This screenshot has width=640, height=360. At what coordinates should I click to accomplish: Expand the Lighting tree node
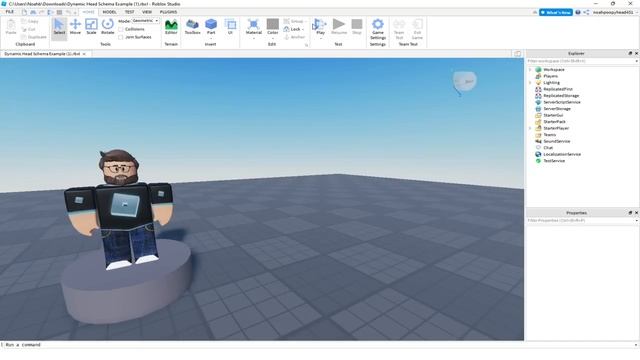[x=530, y=83]
